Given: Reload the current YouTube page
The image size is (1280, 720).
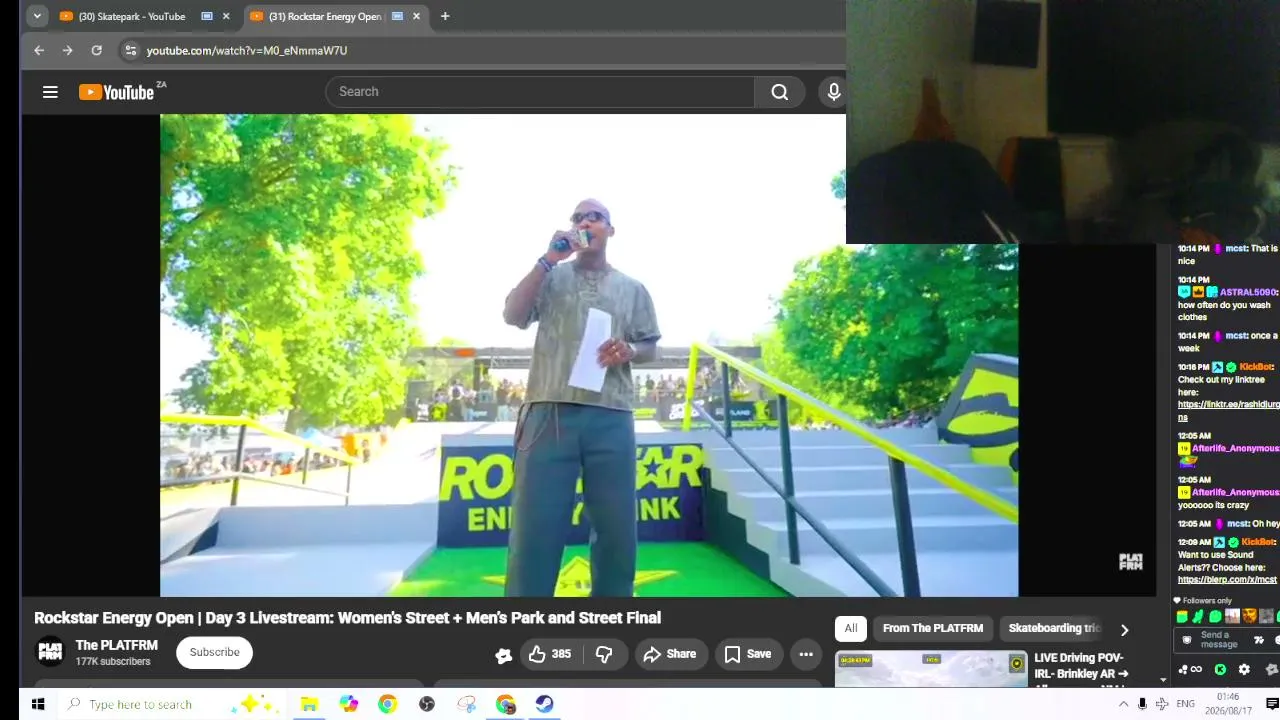Looking at the screenshot, I should tap(96, 50).
